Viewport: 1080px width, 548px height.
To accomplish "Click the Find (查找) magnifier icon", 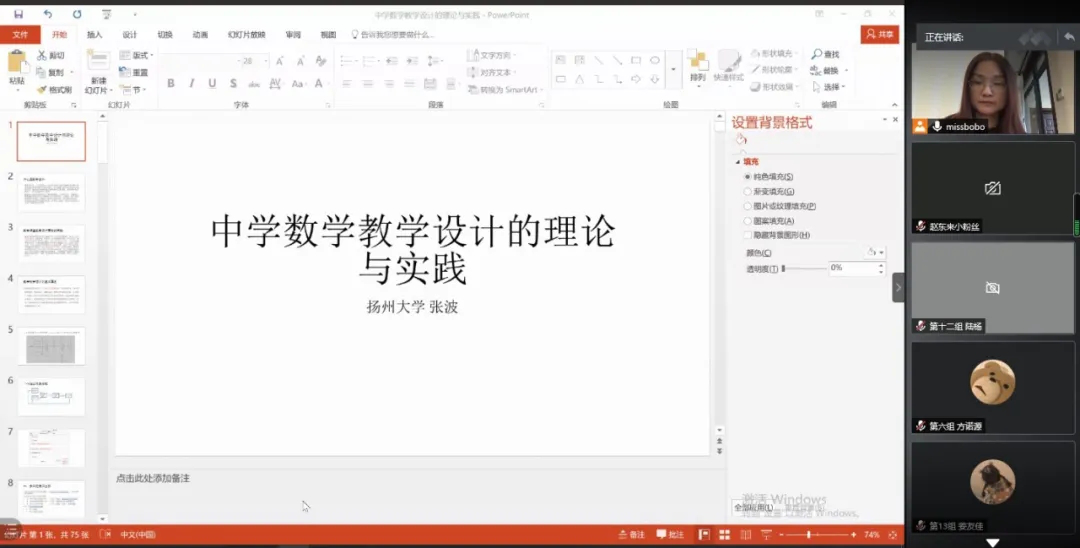I will click(817, 54).
